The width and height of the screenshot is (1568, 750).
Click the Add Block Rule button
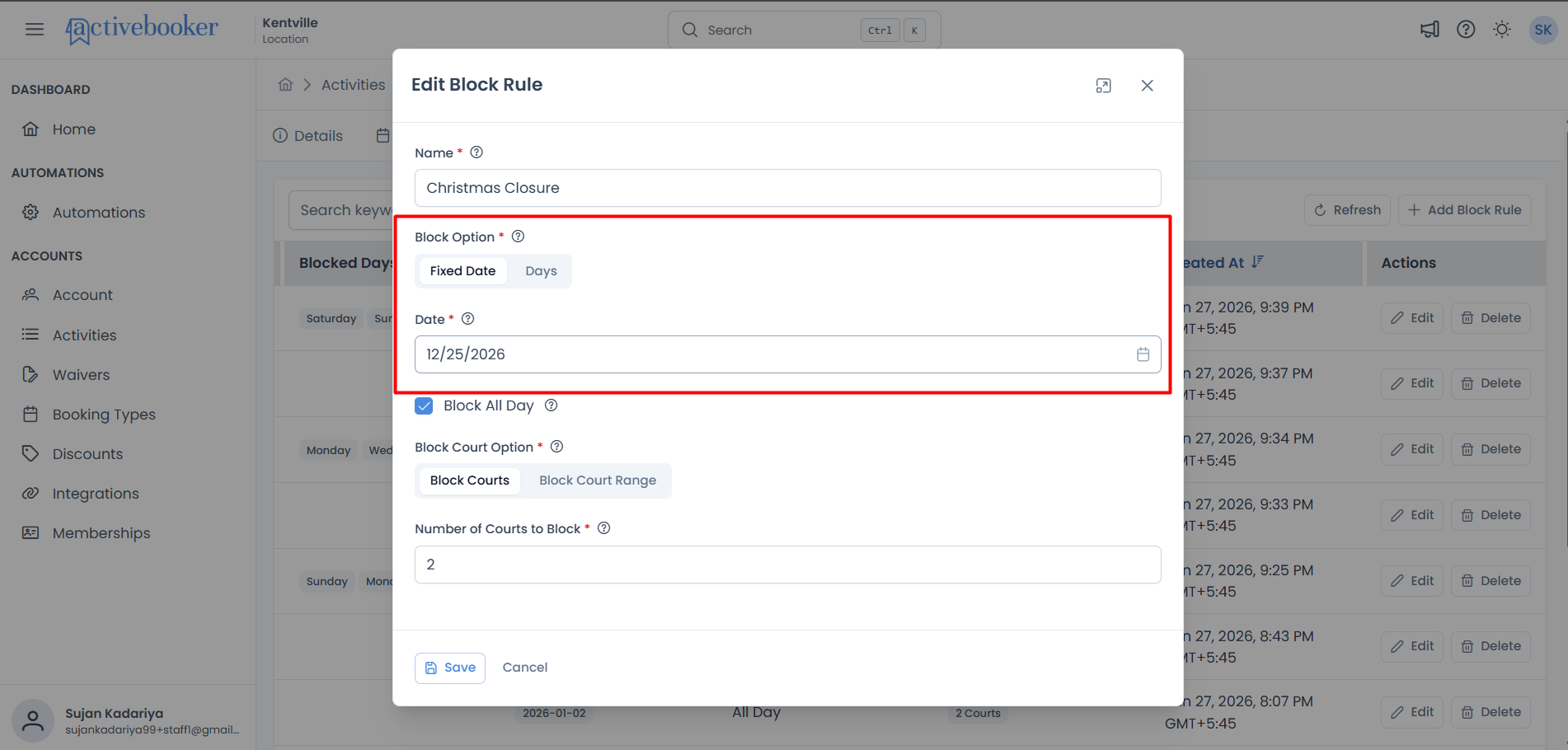click(x=1464, y=210)
